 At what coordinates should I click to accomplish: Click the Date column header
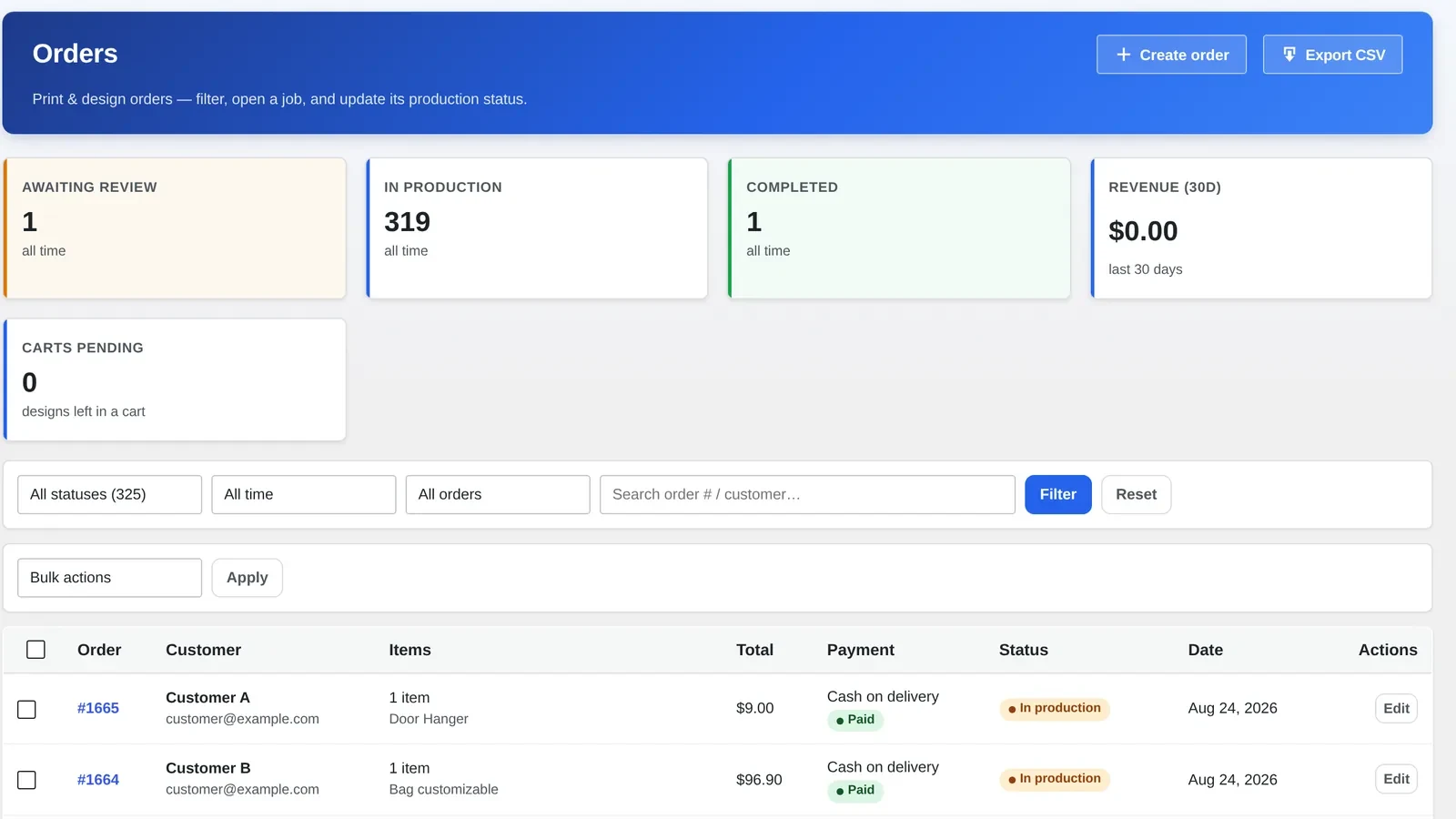click(1205, 650)
